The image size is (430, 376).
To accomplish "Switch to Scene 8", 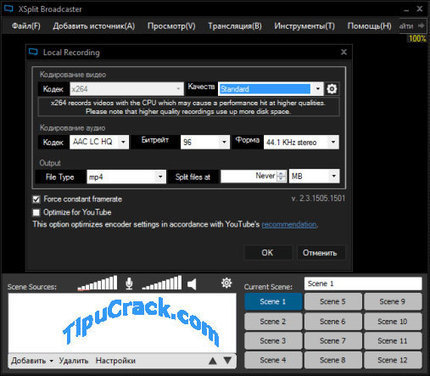I will (x=333, y=360).
